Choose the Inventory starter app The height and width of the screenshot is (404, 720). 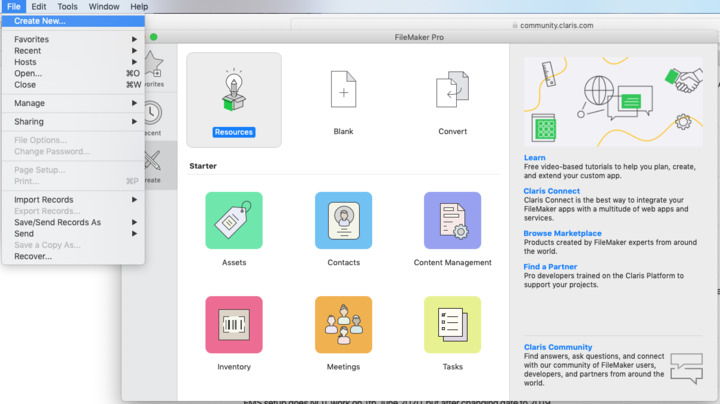pos(234,325)
